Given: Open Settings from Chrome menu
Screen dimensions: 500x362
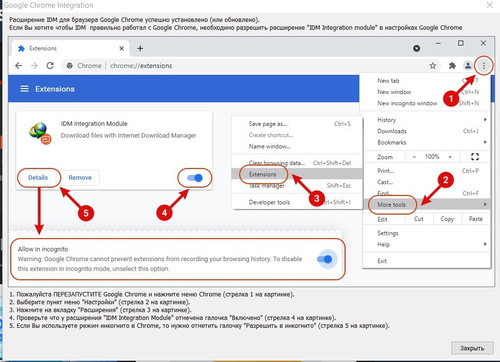Looking at the screenshot, I should [427, 233].
